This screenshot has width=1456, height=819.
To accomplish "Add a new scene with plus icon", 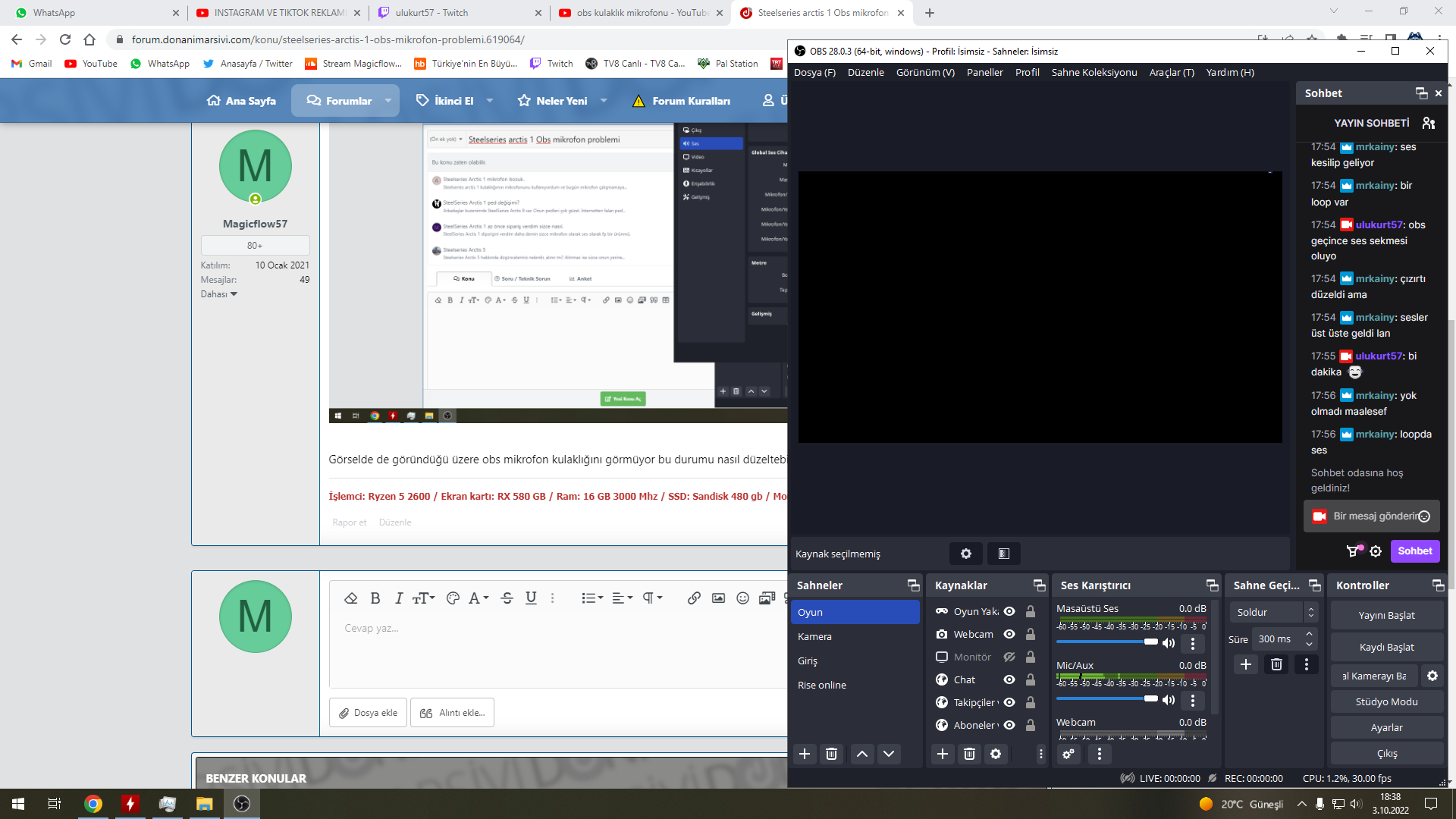I will click(x=805, y=754).
